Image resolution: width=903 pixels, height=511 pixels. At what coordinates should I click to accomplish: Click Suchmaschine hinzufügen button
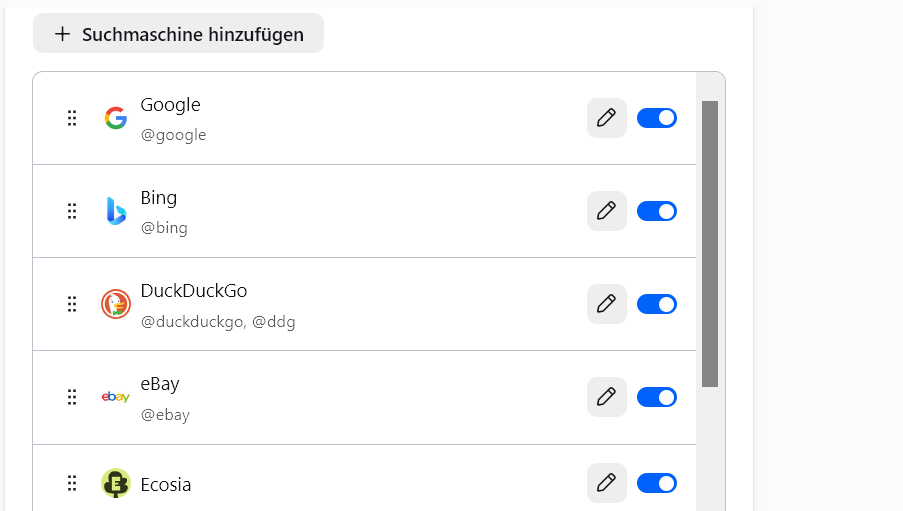(x=179, y=33)
